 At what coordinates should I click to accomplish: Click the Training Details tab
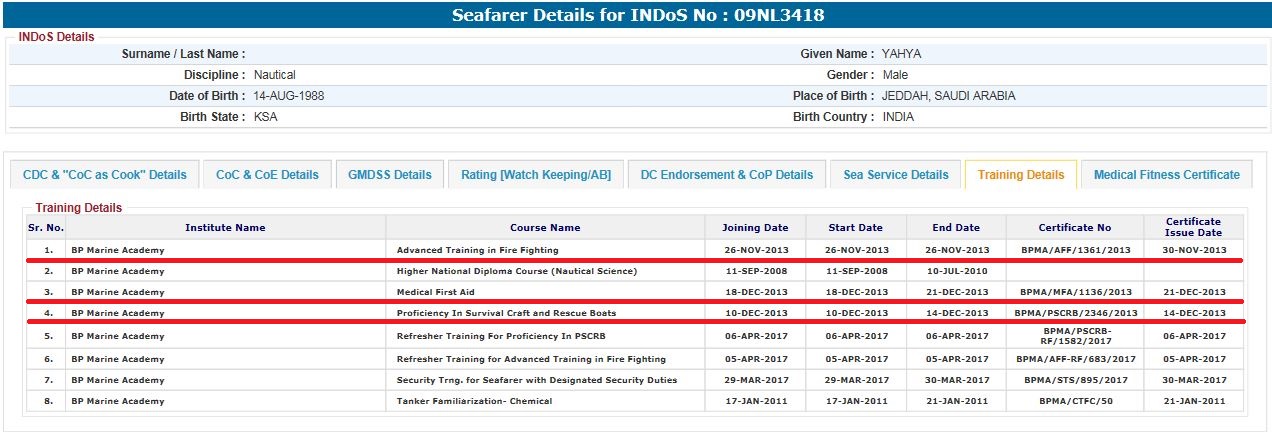1020,174
